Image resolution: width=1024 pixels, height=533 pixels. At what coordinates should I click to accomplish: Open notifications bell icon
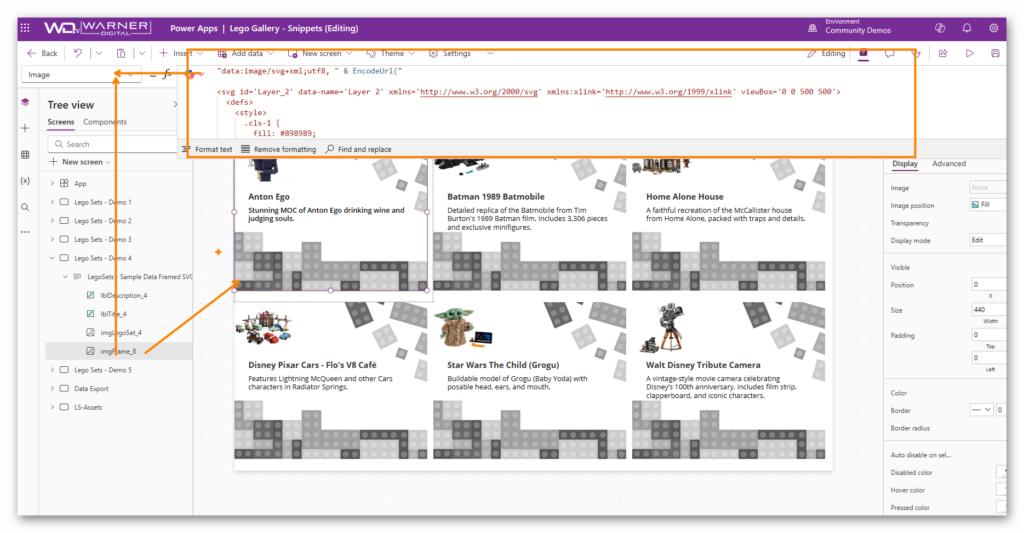[x=967, y=28]
